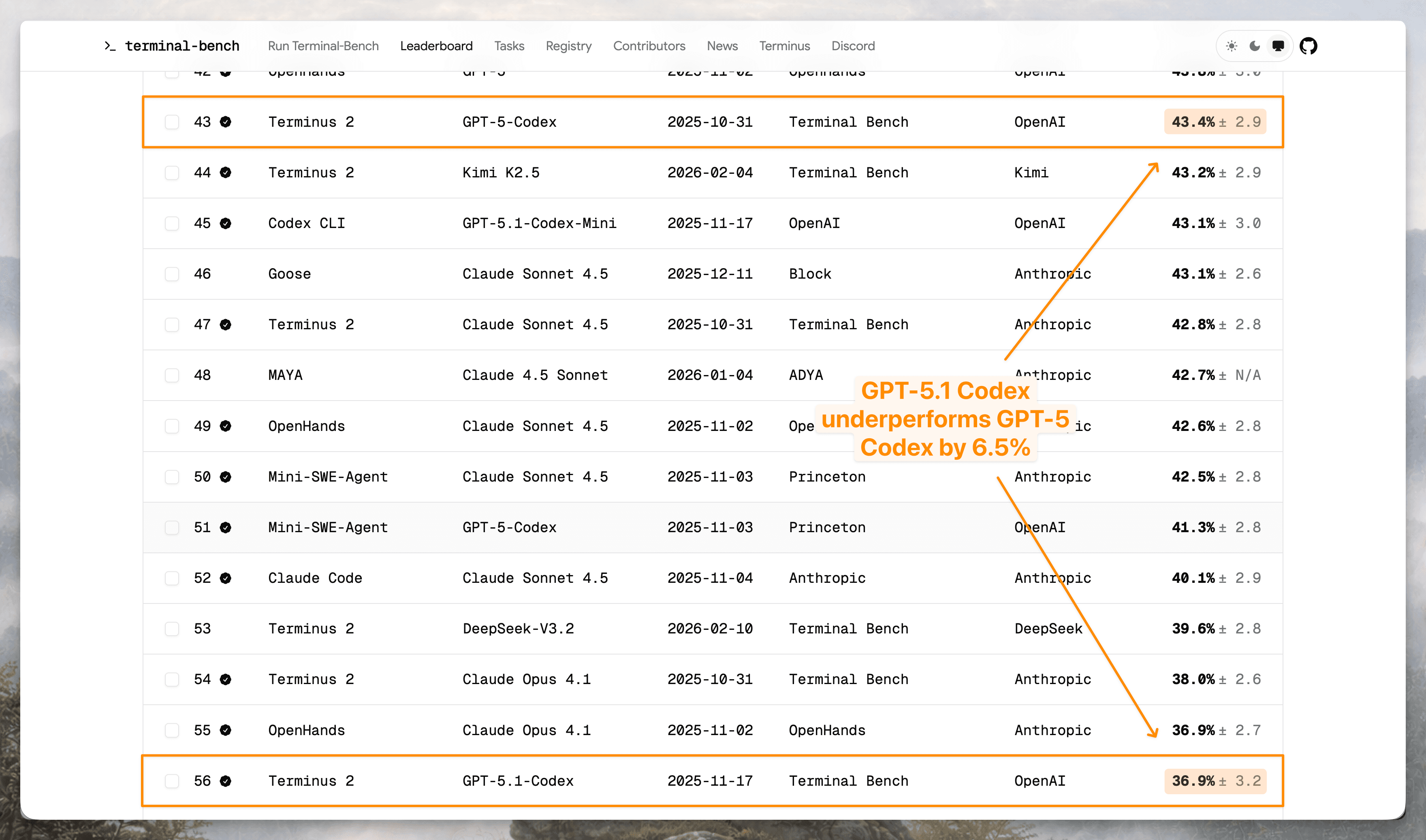
Task: Click the verified badge beside Codex CLI
Action: tap(226, 222)
